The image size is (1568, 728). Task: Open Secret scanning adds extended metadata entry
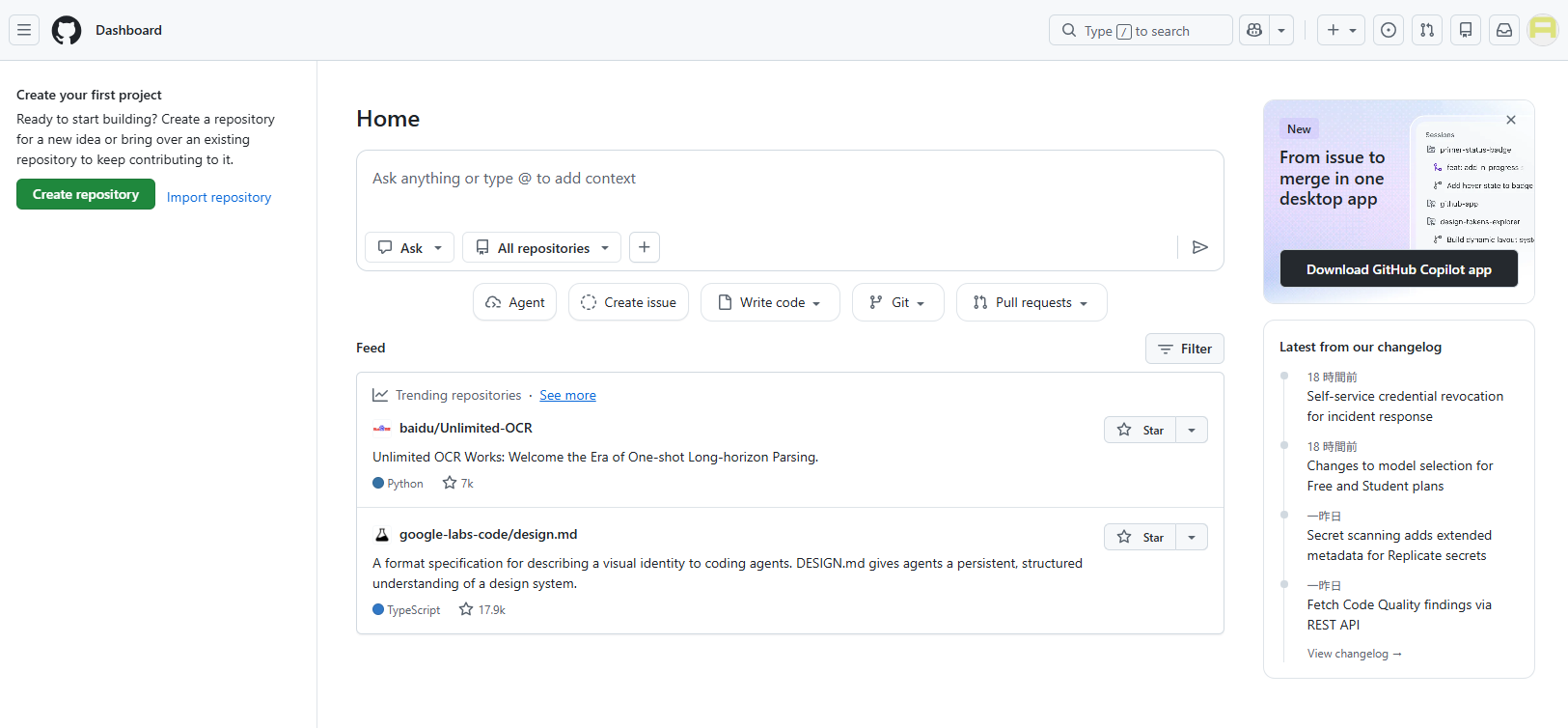pyautogui.click(x=1399, y=546)
